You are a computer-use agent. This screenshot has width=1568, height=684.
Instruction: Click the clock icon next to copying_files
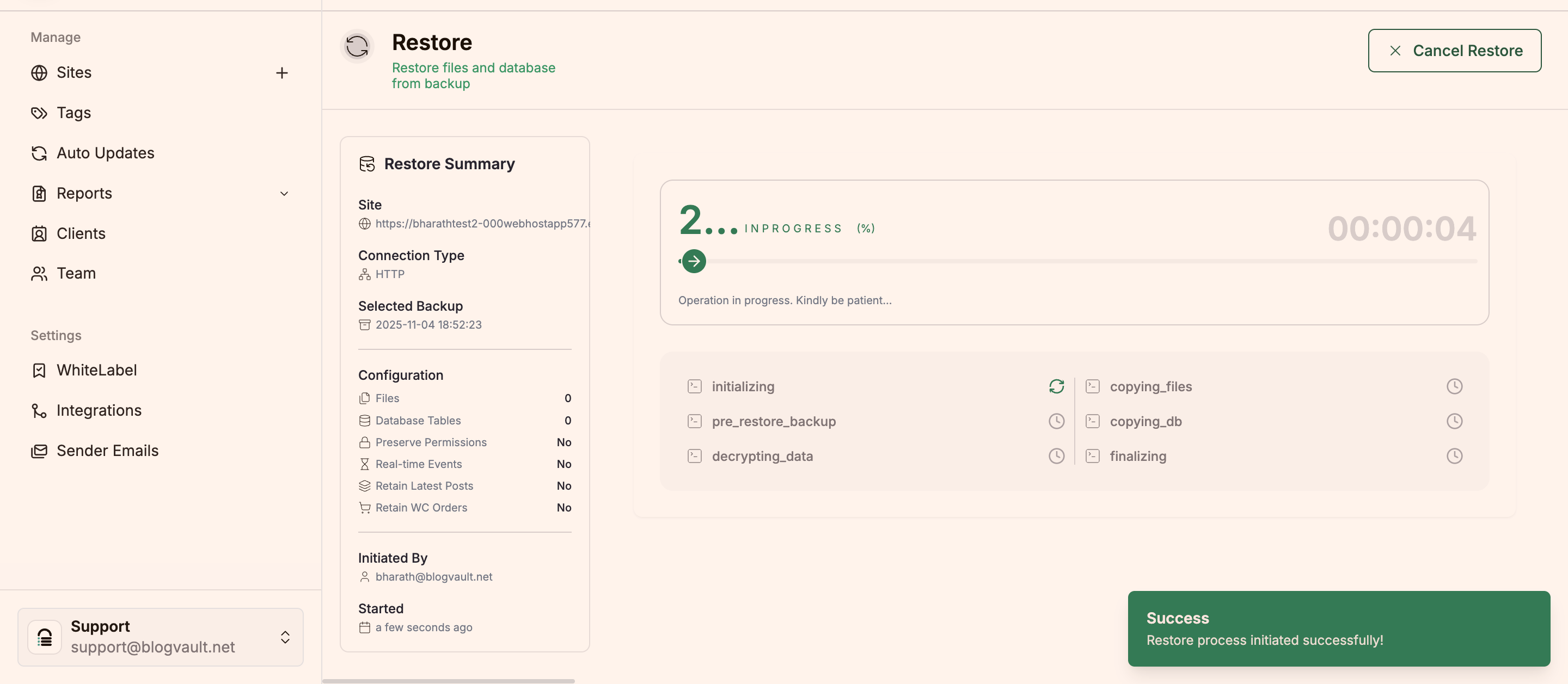tap(1455, 386)
